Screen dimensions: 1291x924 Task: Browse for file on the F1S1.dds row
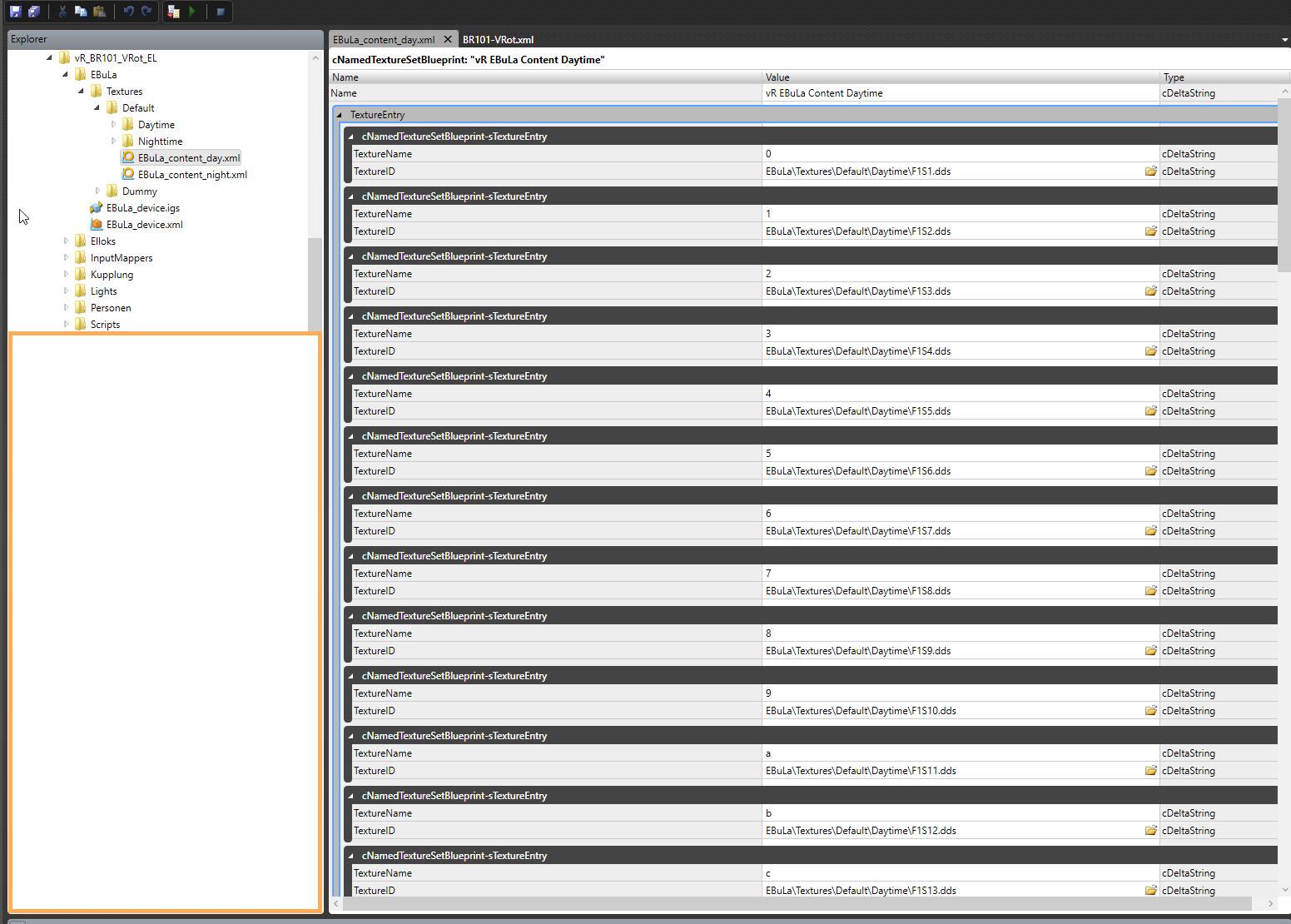1150,171
